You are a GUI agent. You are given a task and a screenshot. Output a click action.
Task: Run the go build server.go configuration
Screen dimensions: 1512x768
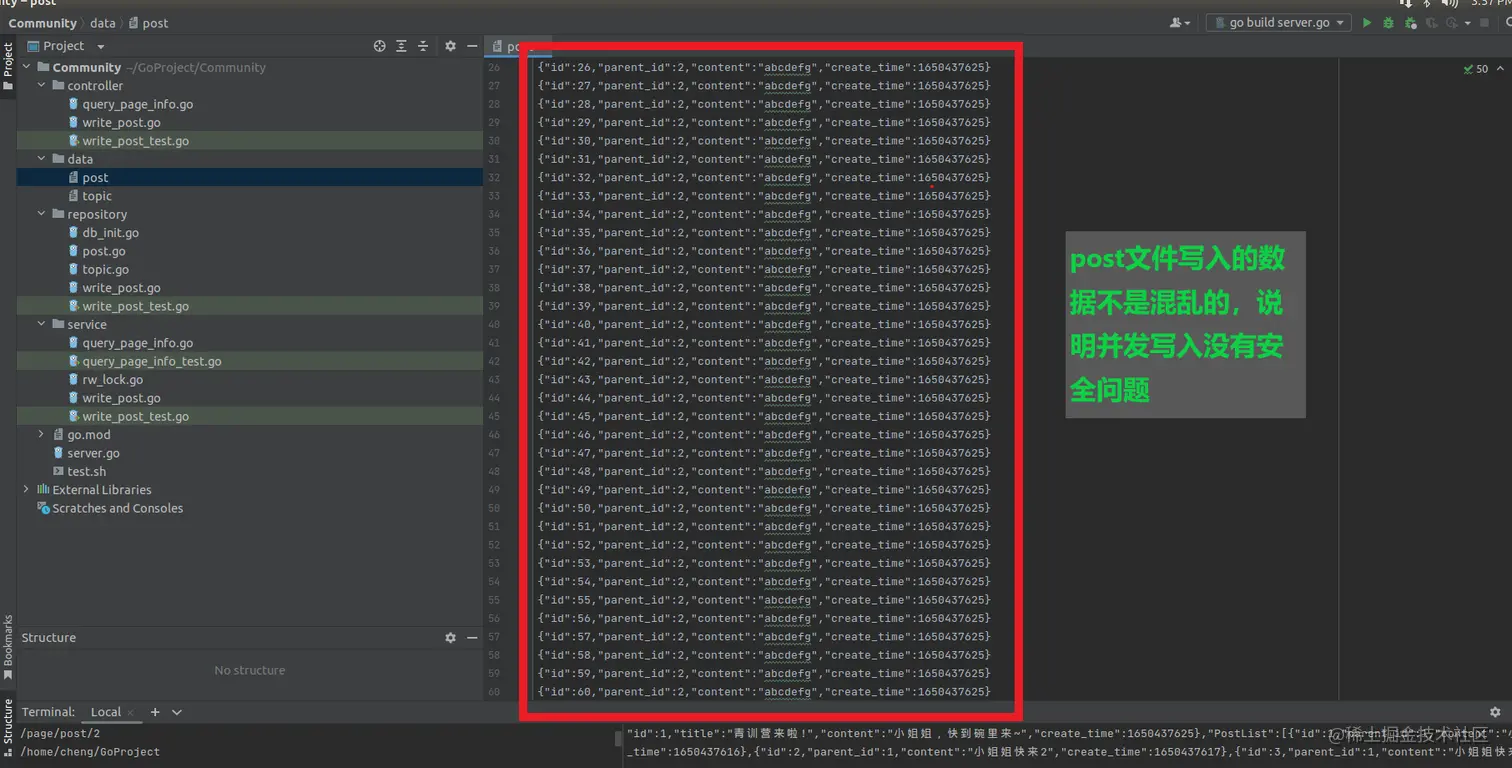pos(1367,22)
